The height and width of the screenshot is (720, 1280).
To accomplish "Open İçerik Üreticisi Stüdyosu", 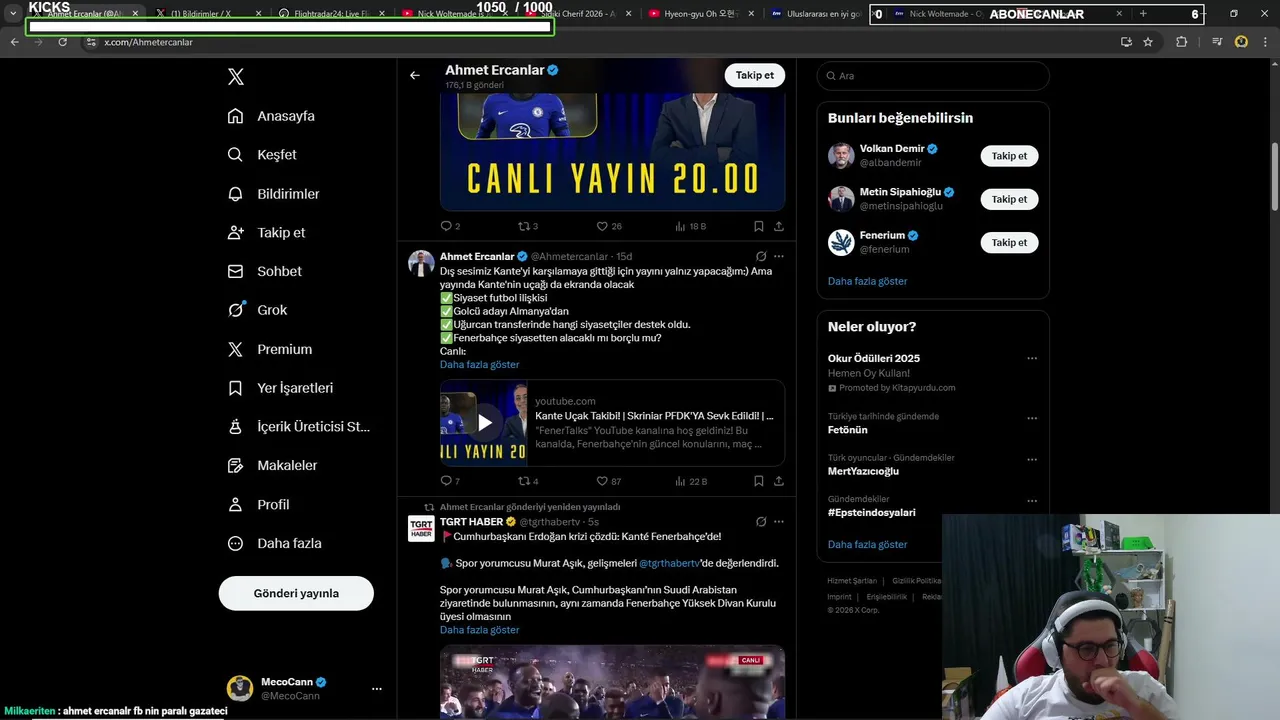I will point(298,427).
